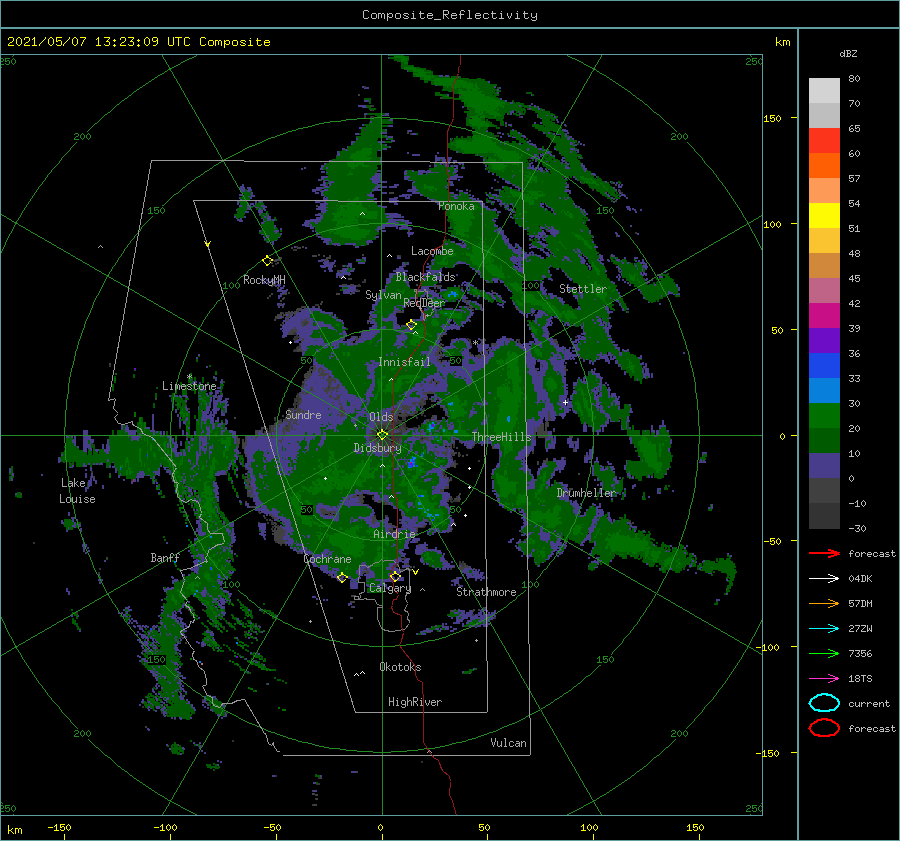The image size is (900, 841).
Task: Click the Didsbury city label
Action: 377,448
